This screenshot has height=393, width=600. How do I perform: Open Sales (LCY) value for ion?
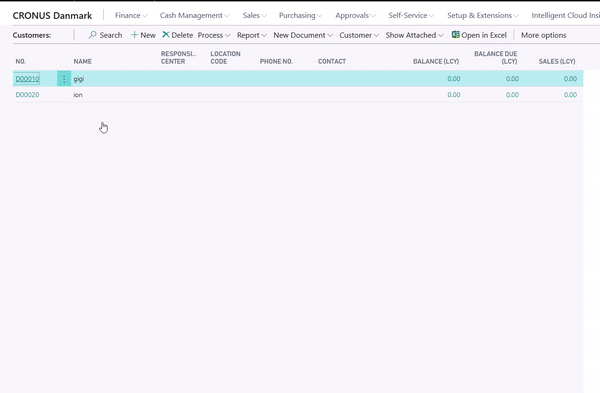pyautogui.click(x=570, y=95)
